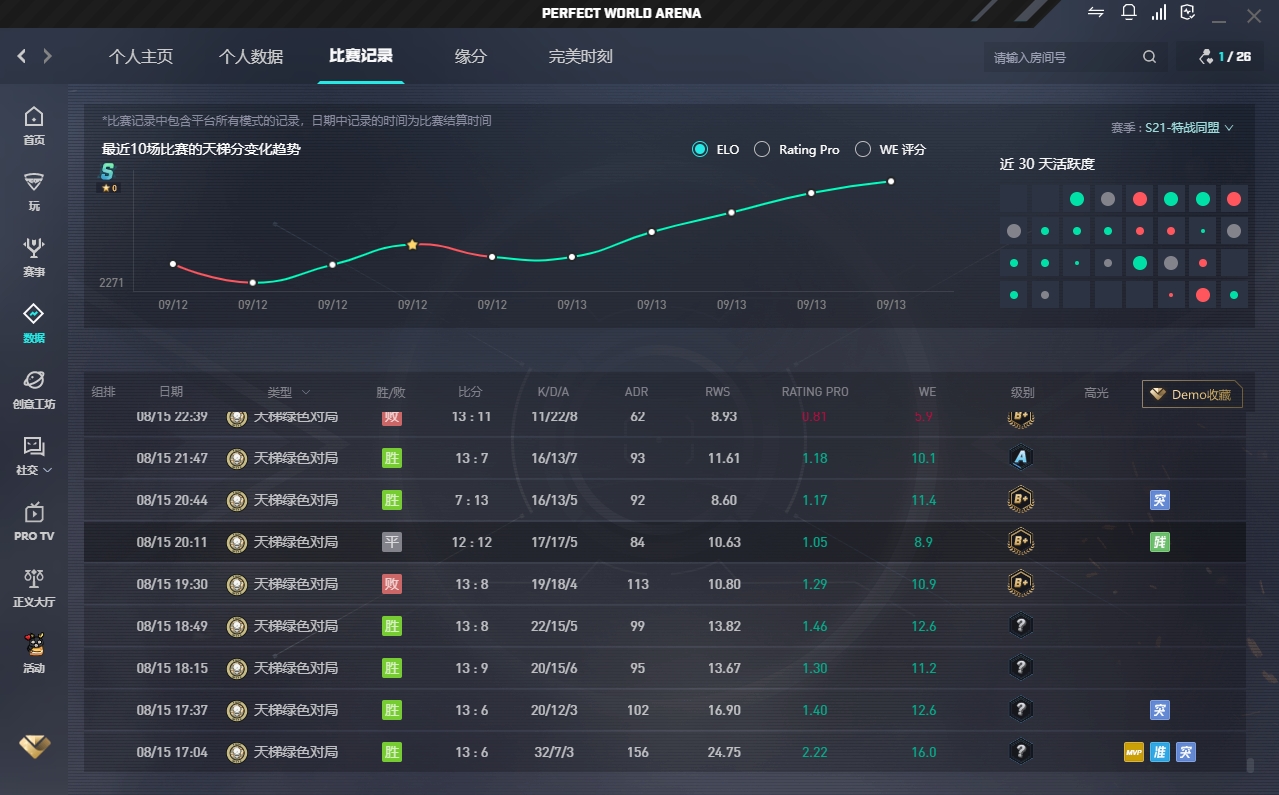The width and height of the screenshot is (1279, 795).
Task: Switch to the 个人数据 tab
Action: (251, 57)
